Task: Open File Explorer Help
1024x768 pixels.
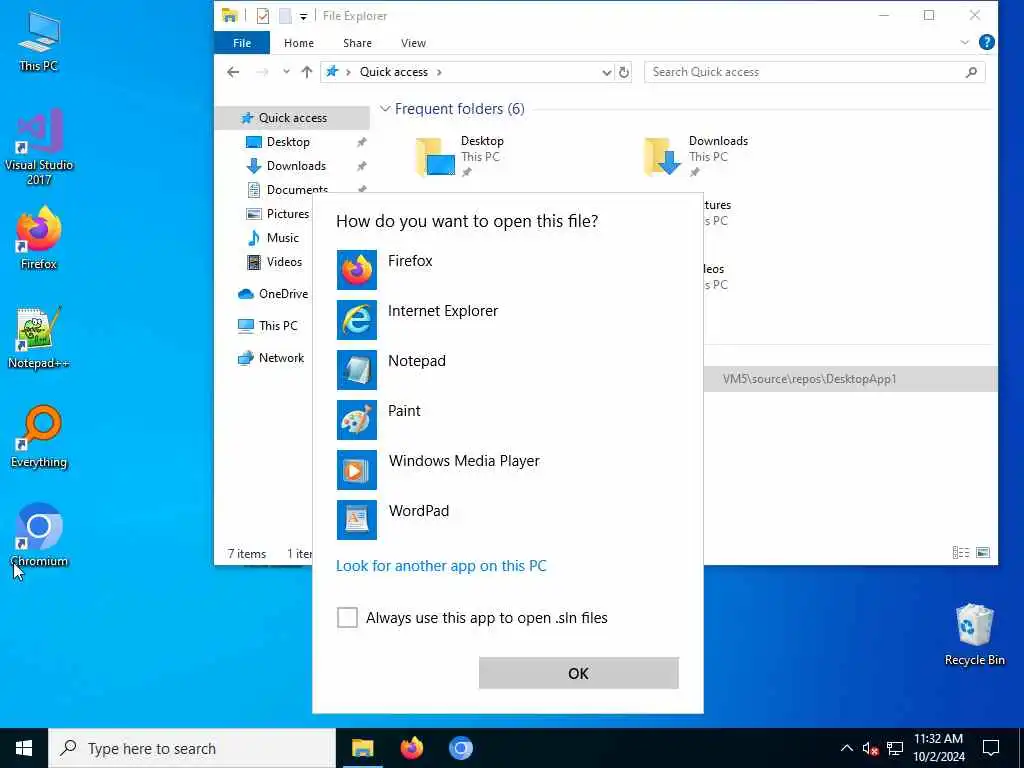Action: [987, 42]
